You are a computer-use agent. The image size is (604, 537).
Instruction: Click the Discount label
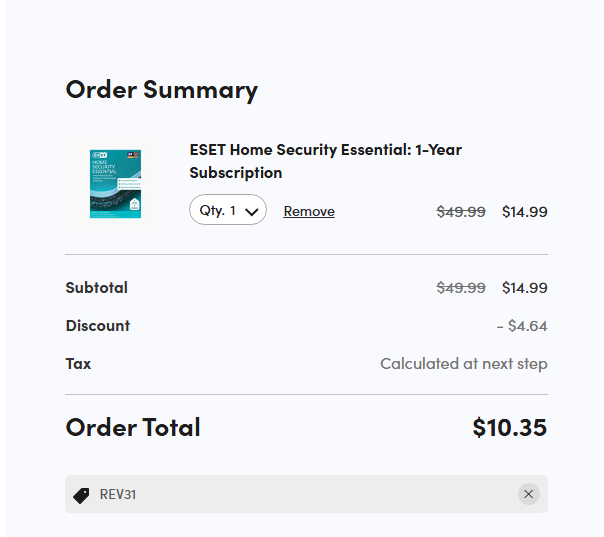(x=98, y=326)
